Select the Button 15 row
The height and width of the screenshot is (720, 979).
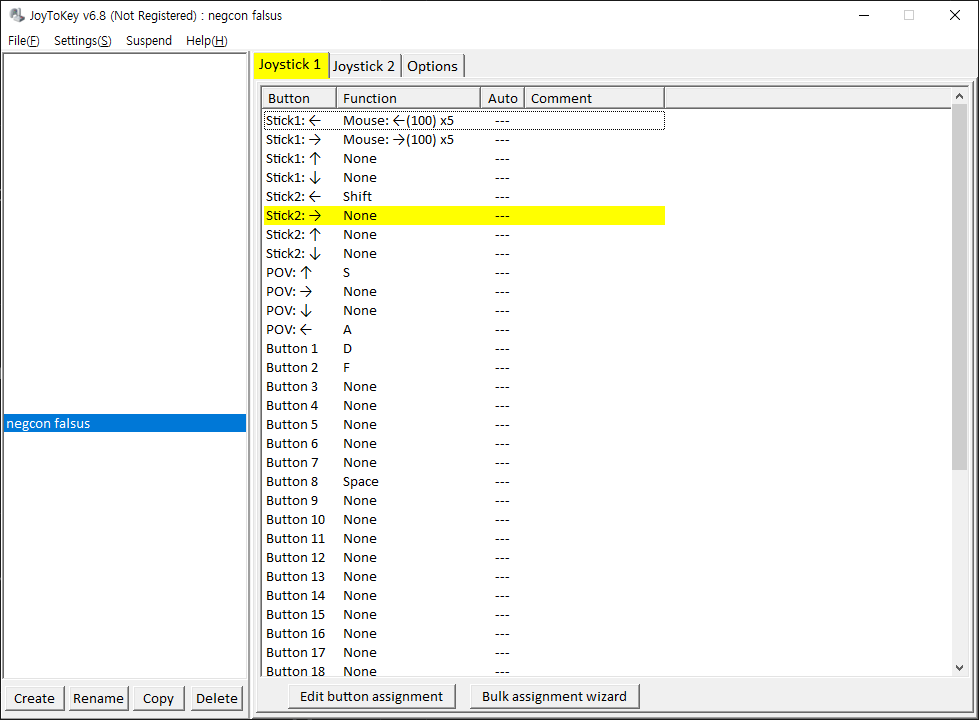coord(464,614)
